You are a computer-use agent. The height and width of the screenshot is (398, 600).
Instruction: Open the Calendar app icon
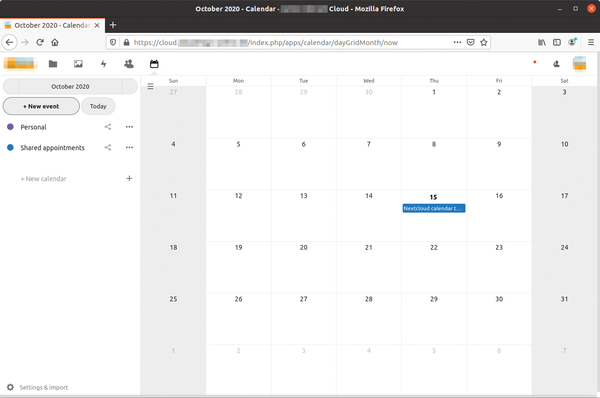(154, 64)
